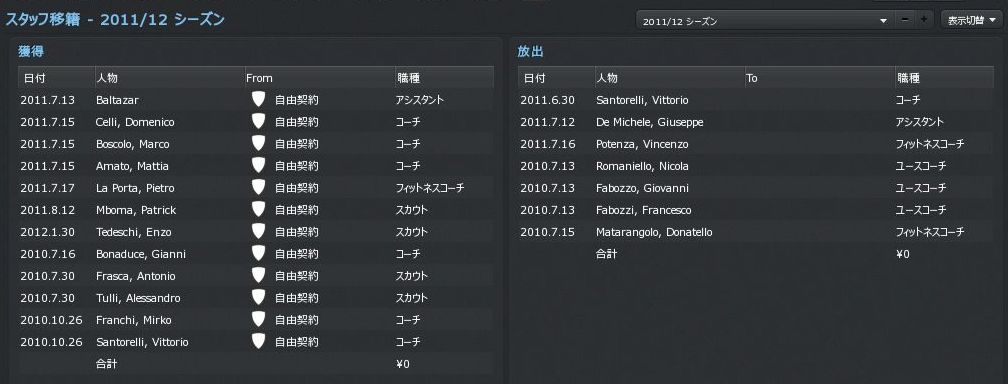Click the shield icon for La Porta, Pietro
This screenshot has width=1008, height=384.
(x=258, y=188)
